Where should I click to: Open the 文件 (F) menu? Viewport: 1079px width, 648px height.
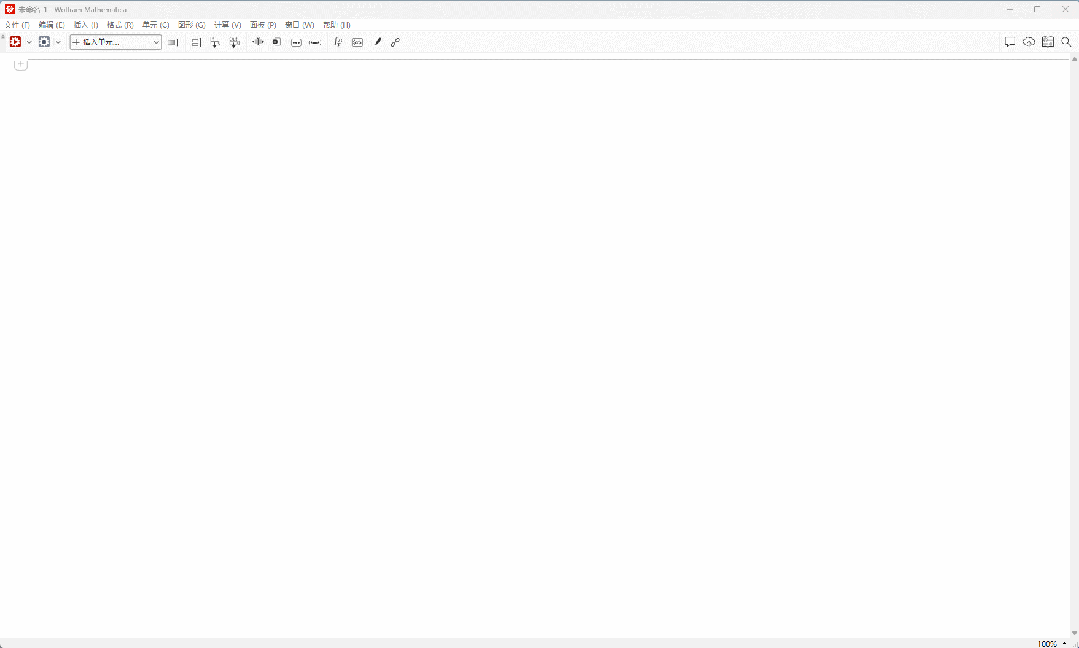17,25
